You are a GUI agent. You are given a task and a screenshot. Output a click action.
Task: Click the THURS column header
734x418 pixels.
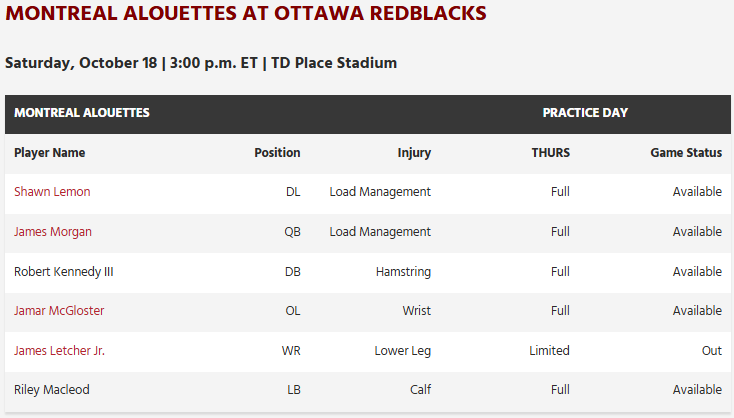(x=551, y=153)
